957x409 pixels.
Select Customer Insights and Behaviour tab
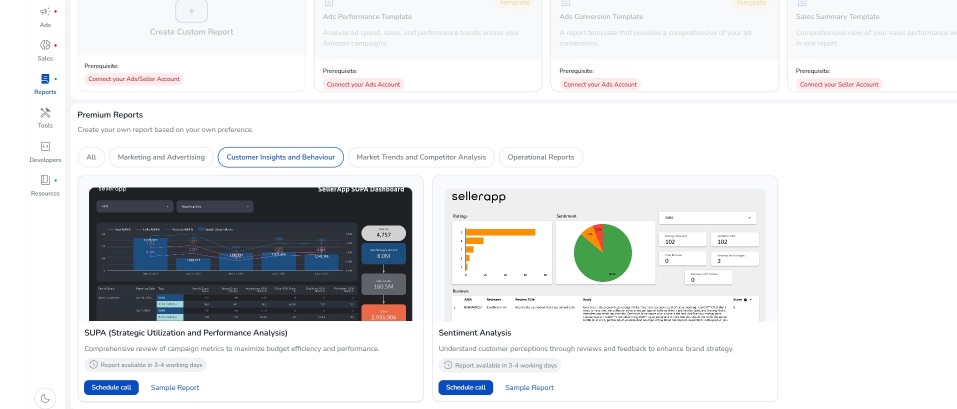click(281, 157)
